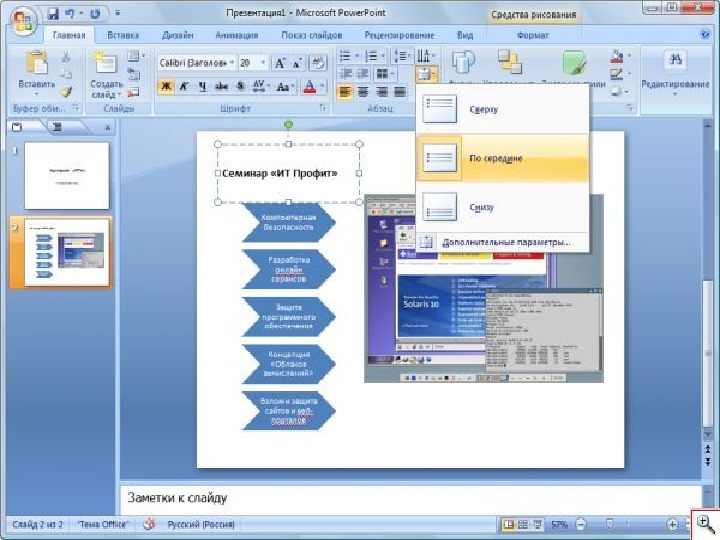Open the Вставка ribbon tab

[x=123, y=34]
